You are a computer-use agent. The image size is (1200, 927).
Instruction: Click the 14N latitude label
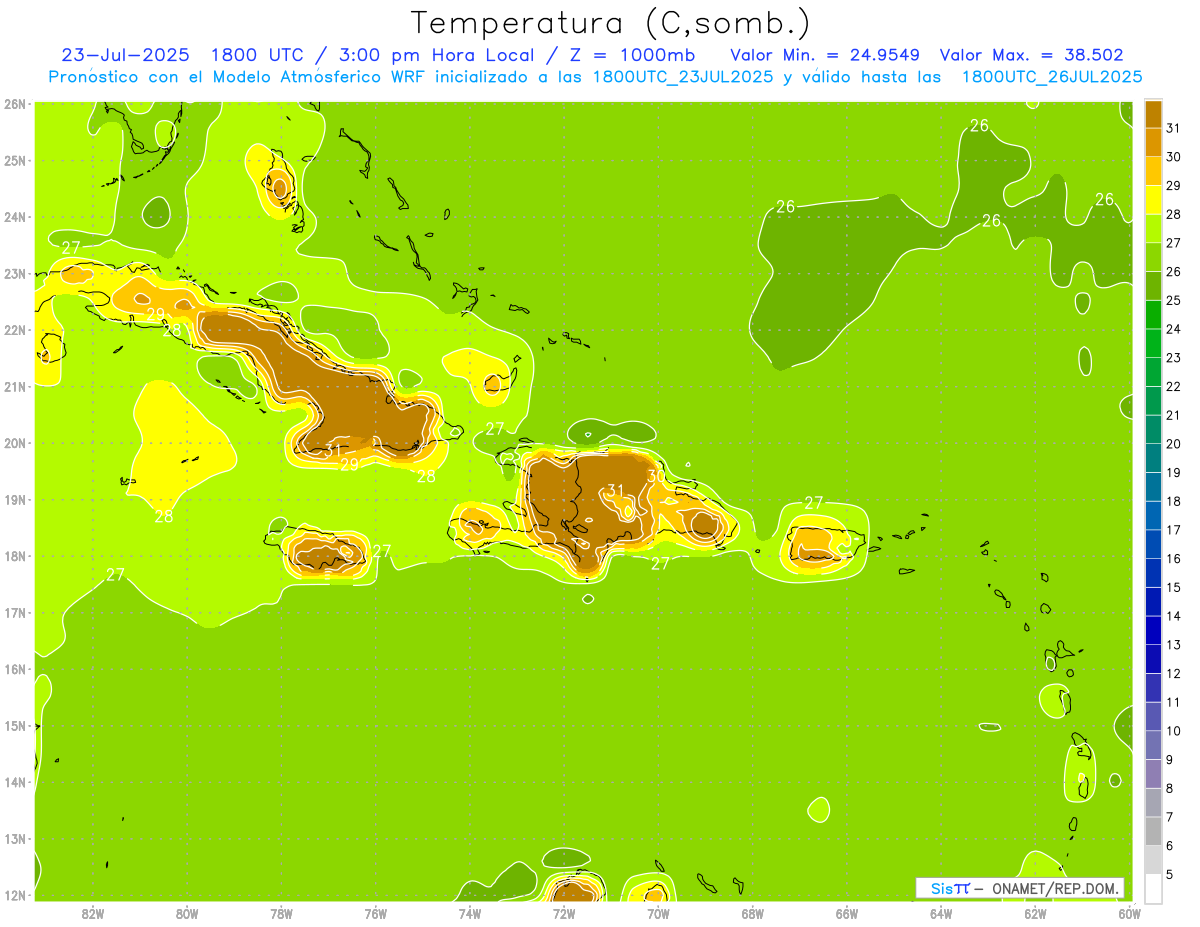[15, 782]
